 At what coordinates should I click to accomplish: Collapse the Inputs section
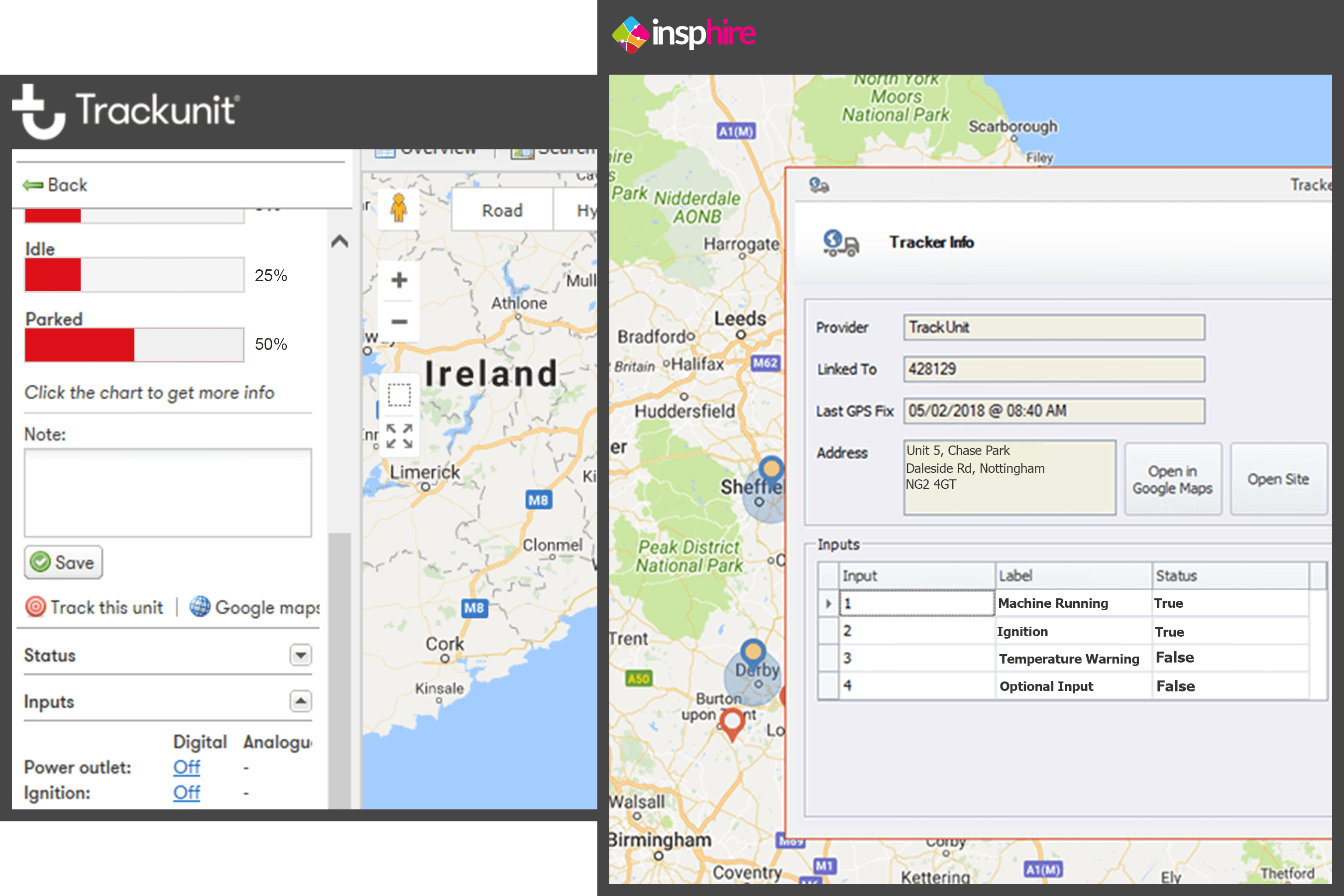tap(300, 701)
